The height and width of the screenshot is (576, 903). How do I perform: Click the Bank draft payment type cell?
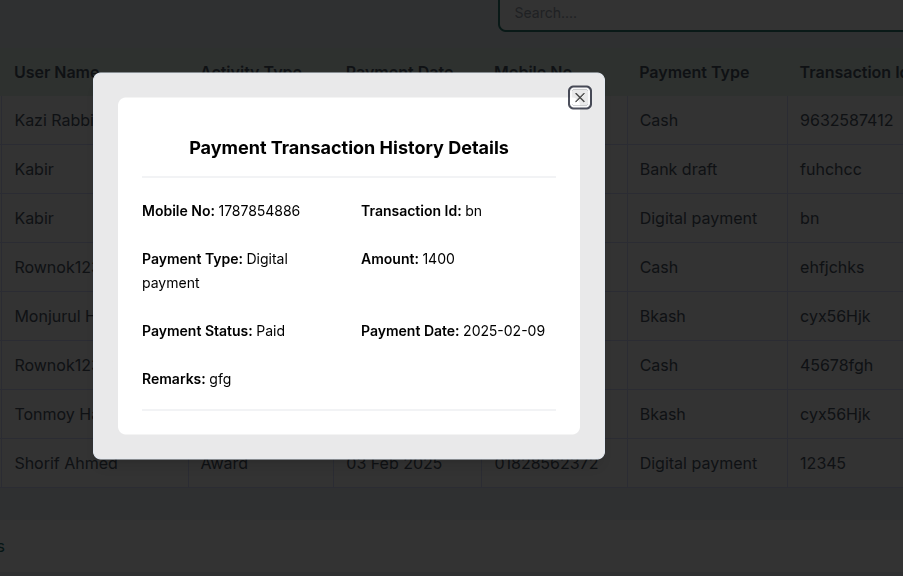pos(678,169)
